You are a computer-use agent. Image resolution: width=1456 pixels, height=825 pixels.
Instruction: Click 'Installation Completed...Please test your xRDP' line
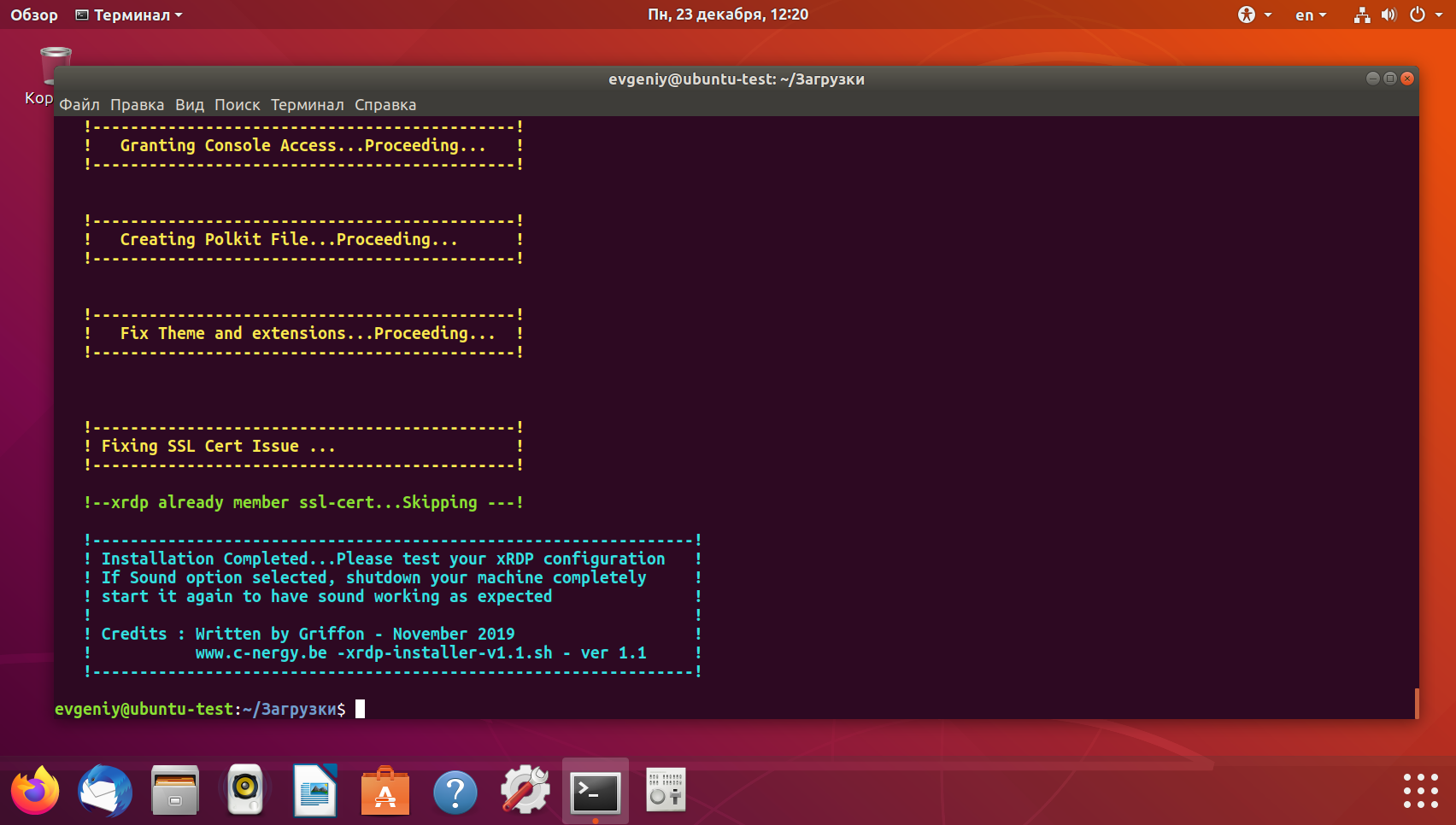(x=383, y=559)
